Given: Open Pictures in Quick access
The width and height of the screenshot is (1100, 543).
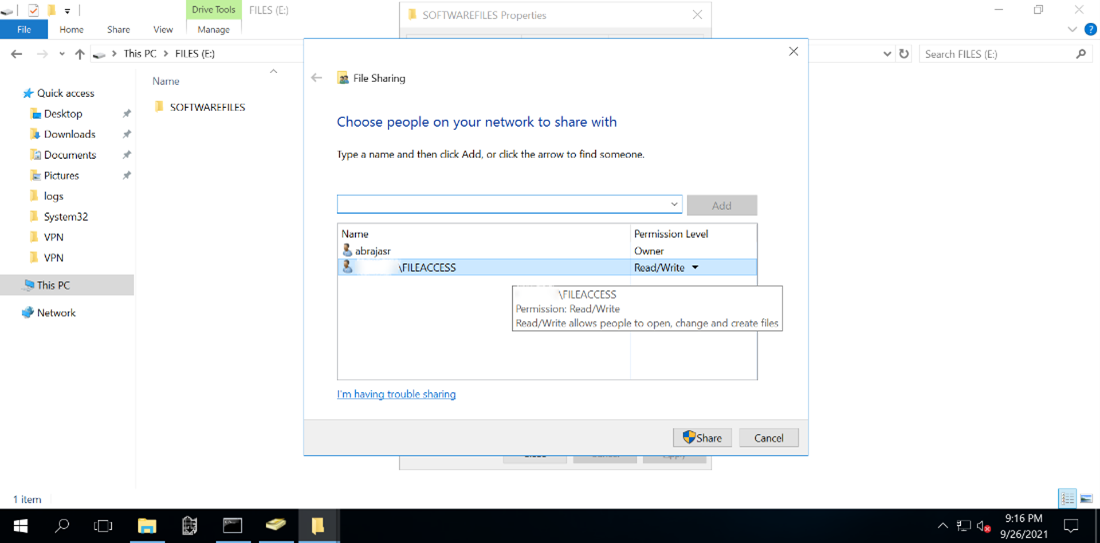Looking at the screenshot, I should tap(61, 175).
